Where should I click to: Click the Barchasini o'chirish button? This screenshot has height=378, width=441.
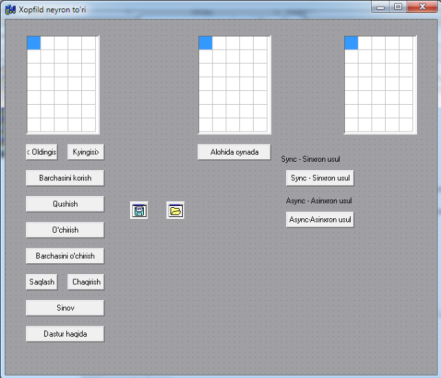(x=65, y=256)
